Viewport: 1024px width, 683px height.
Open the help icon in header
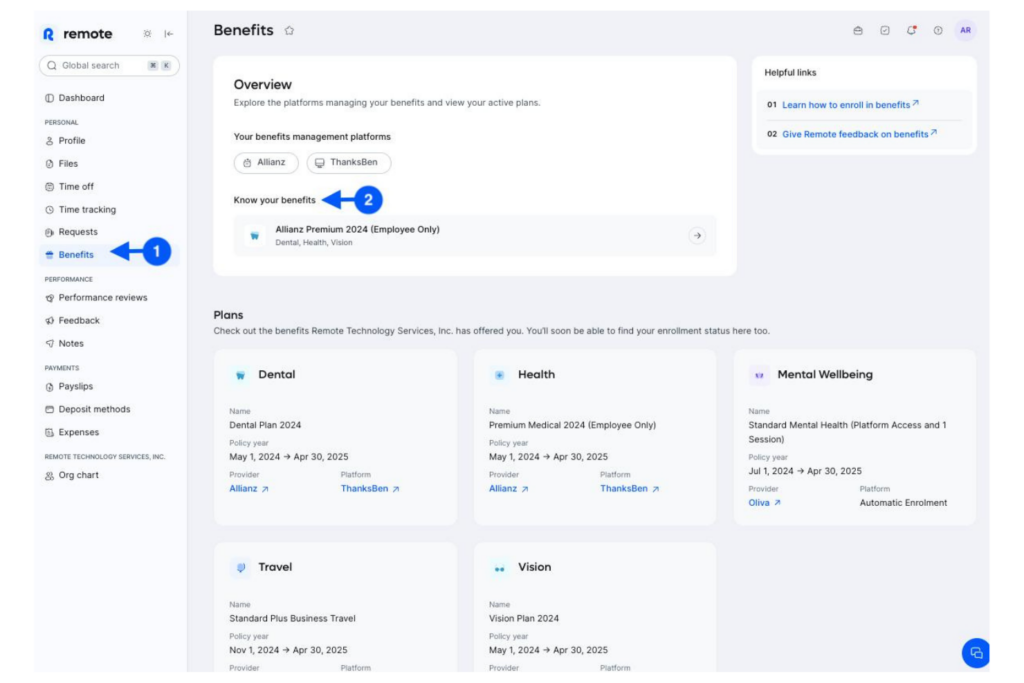(938, 31)
